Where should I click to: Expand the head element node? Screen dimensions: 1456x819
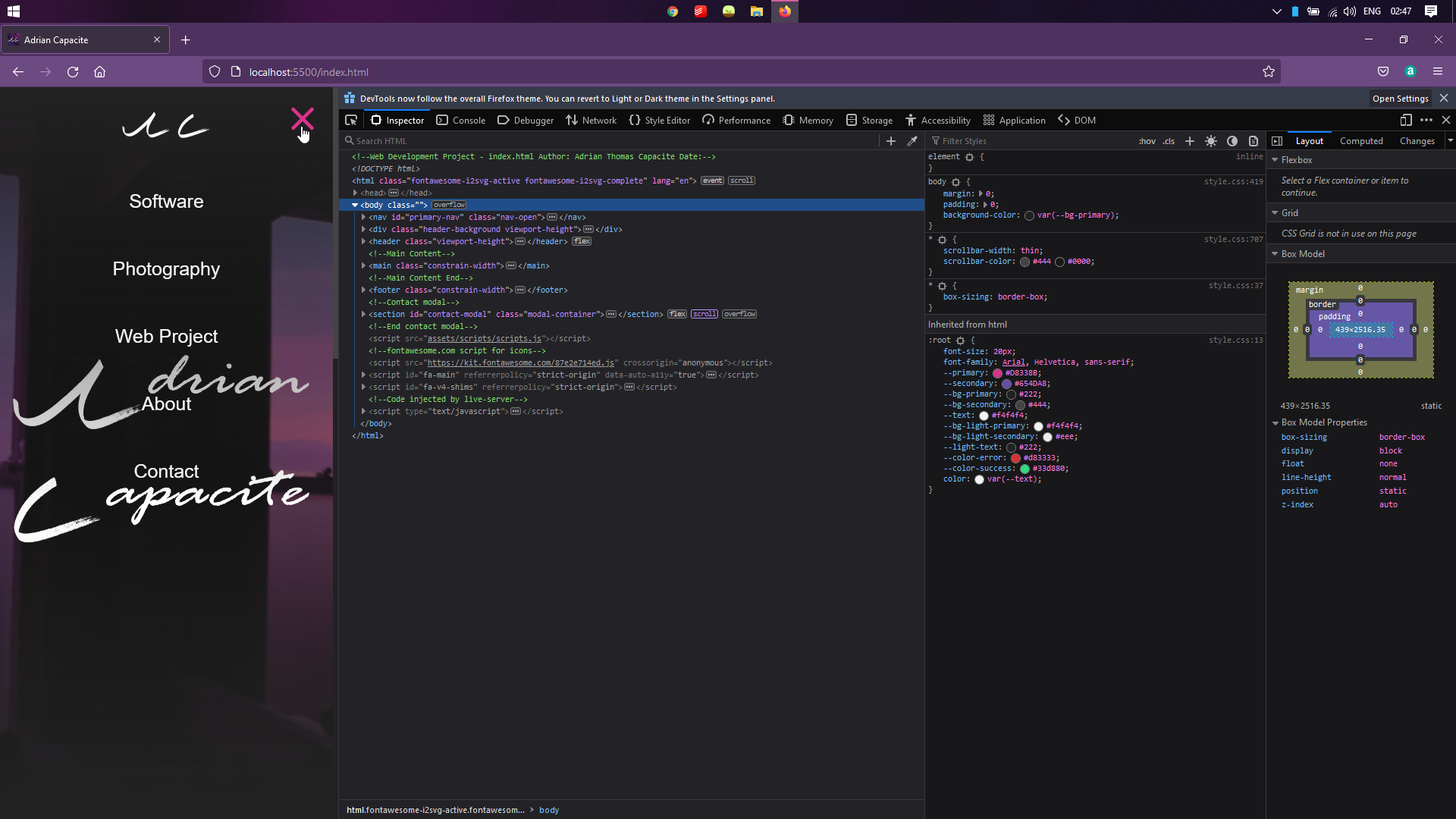pos(355,193)
